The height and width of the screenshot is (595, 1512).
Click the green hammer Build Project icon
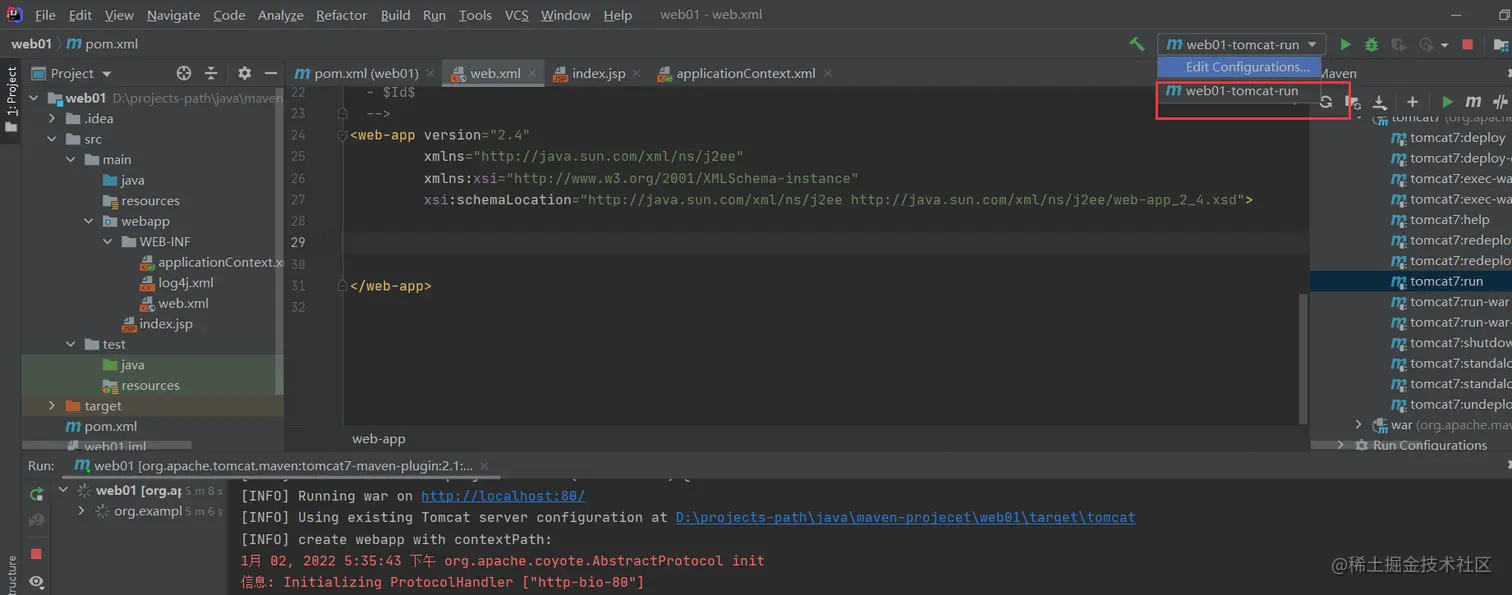click(x=1136, y=44)
